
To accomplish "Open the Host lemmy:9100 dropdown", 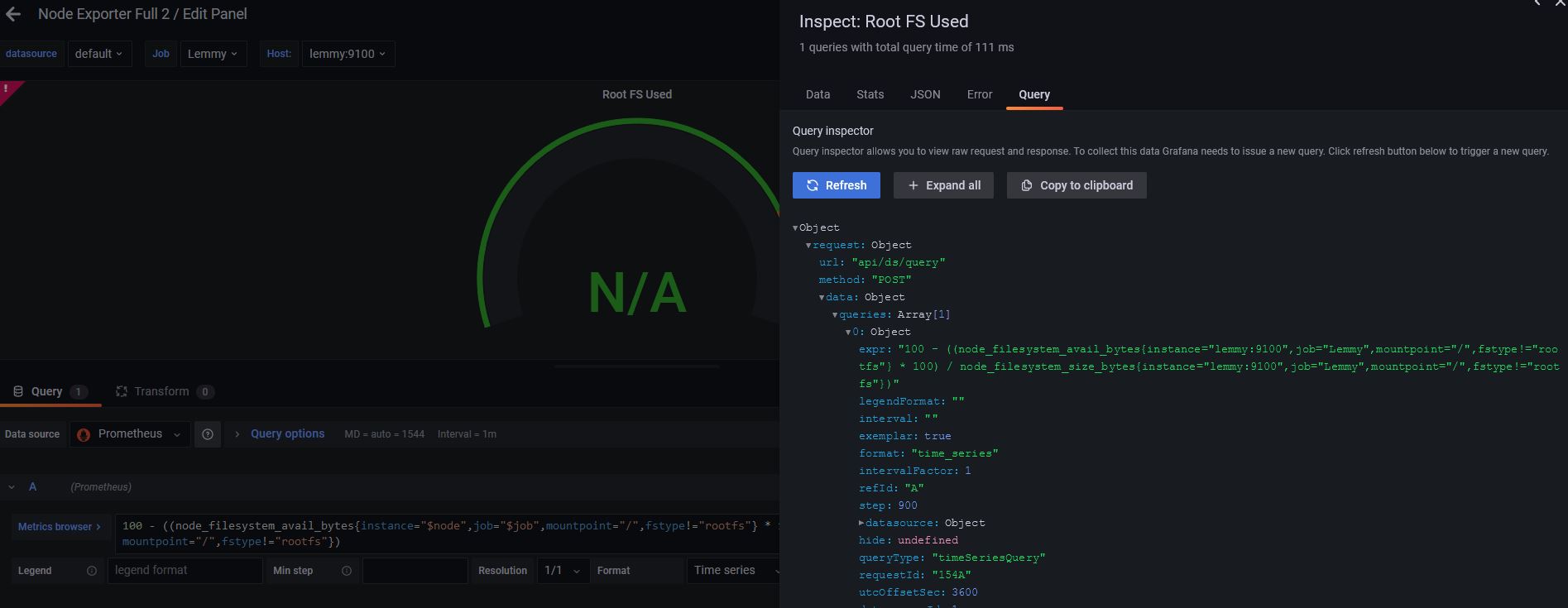I will (x=348, y=54).
